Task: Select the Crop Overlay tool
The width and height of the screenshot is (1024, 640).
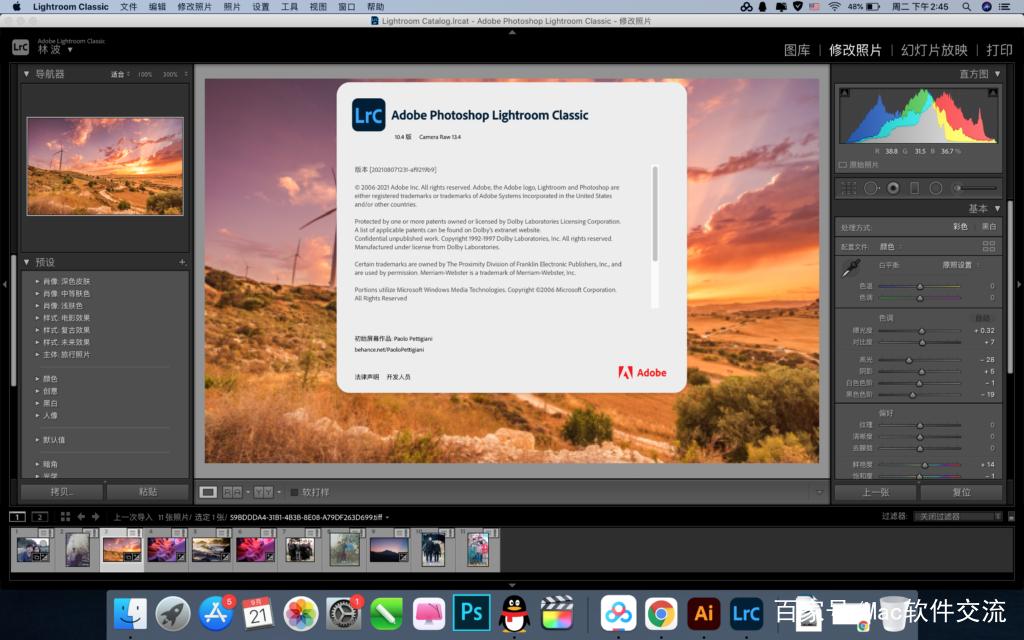Action: point(849,188)
